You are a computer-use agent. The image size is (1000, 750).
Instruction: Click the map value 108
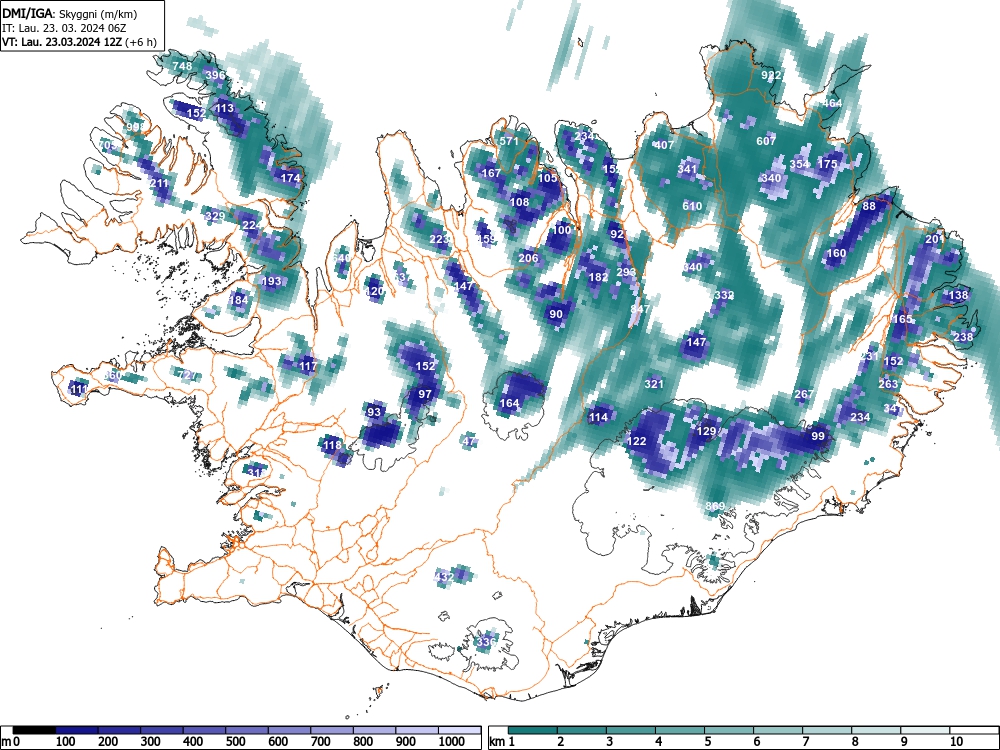point(520,202)
